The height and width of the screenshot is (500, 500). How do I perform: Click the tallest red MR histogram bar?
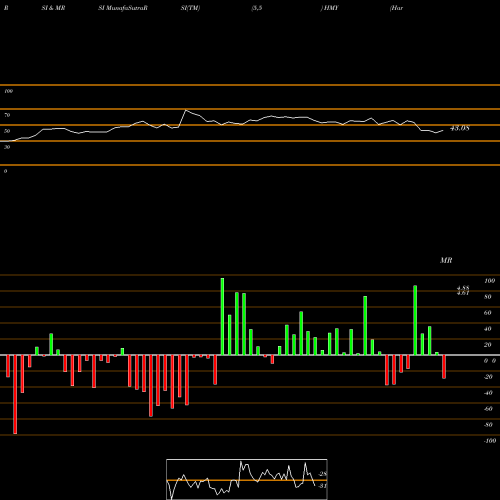[15, 394]
